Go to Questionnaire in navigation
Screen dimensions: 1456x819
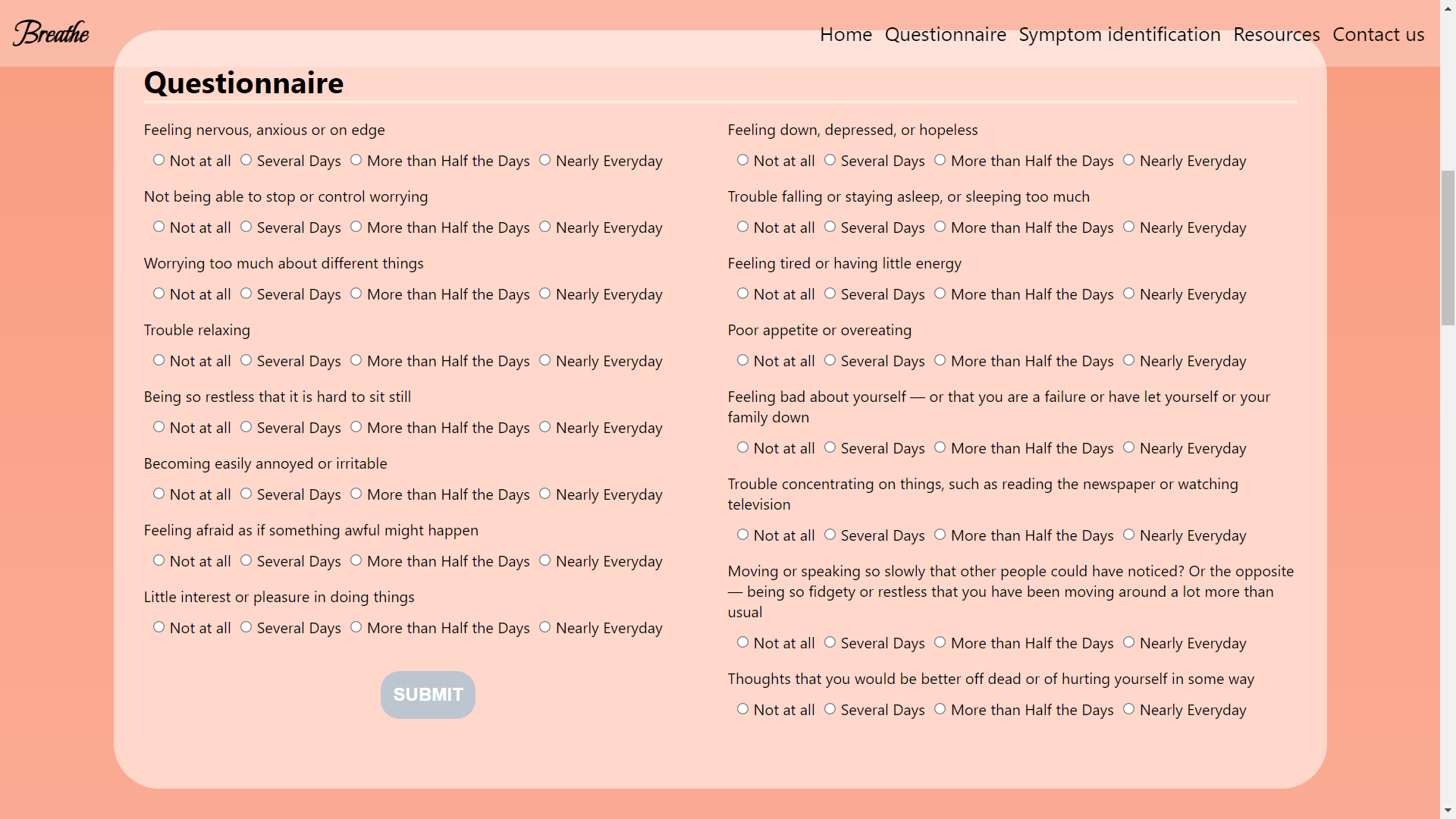pos(945,35)
